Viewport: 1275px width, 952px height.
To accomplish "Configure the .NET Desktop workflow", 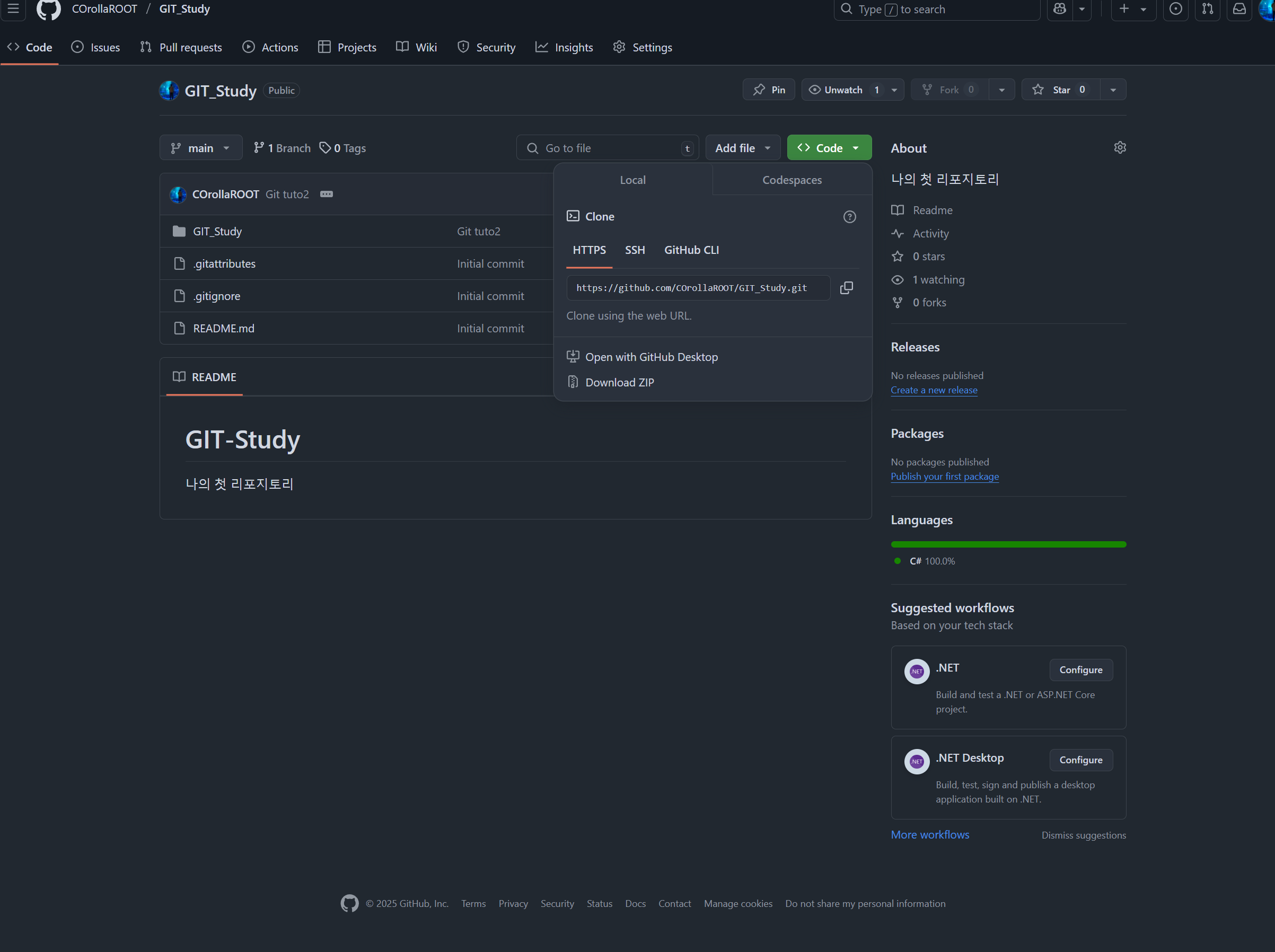I will [x=1081, y=760].
